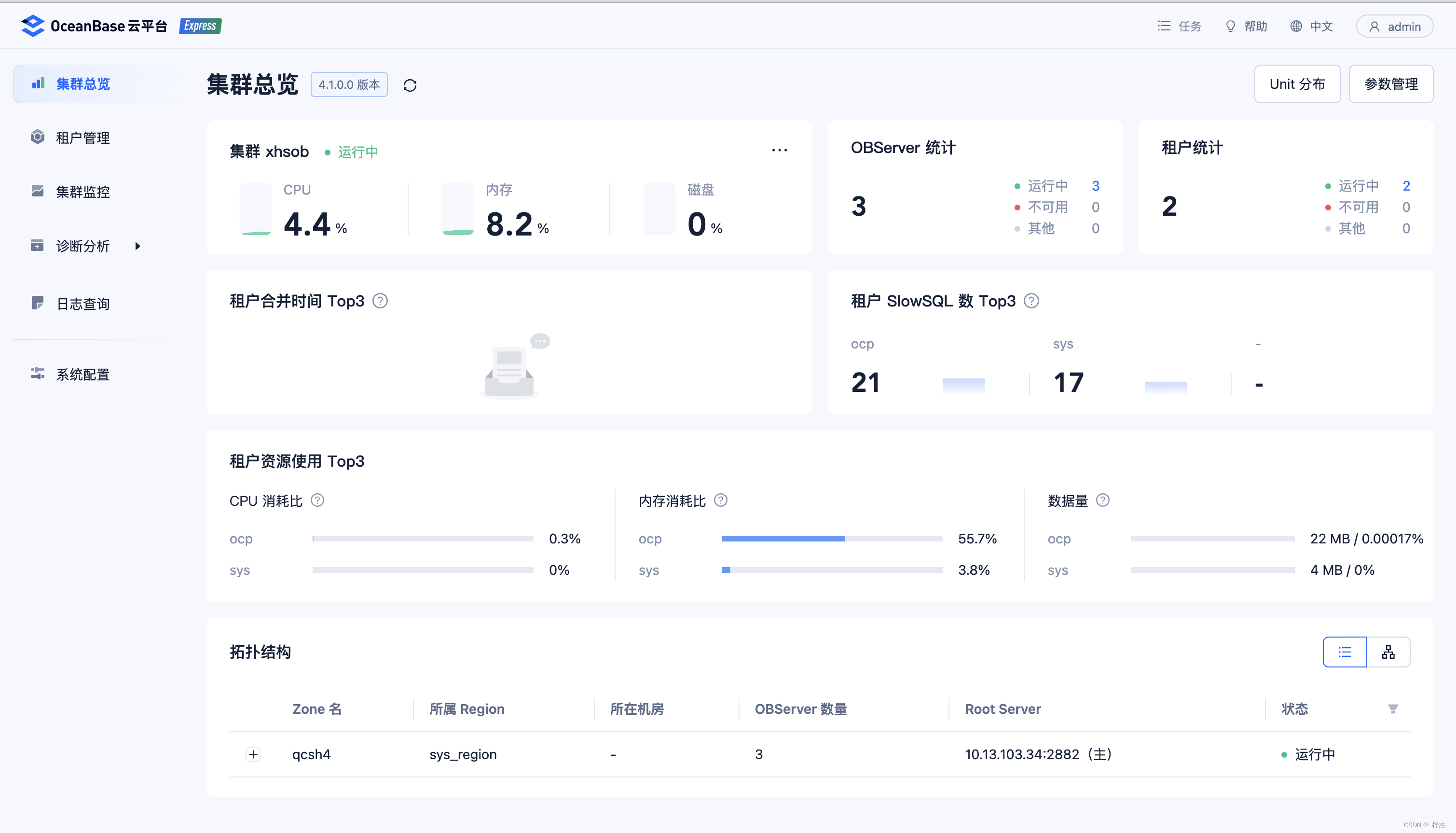This screenshot has height=833, width=1456.
Task: Go to 租户管理 in sidebar
Action: tap(82, 138)
